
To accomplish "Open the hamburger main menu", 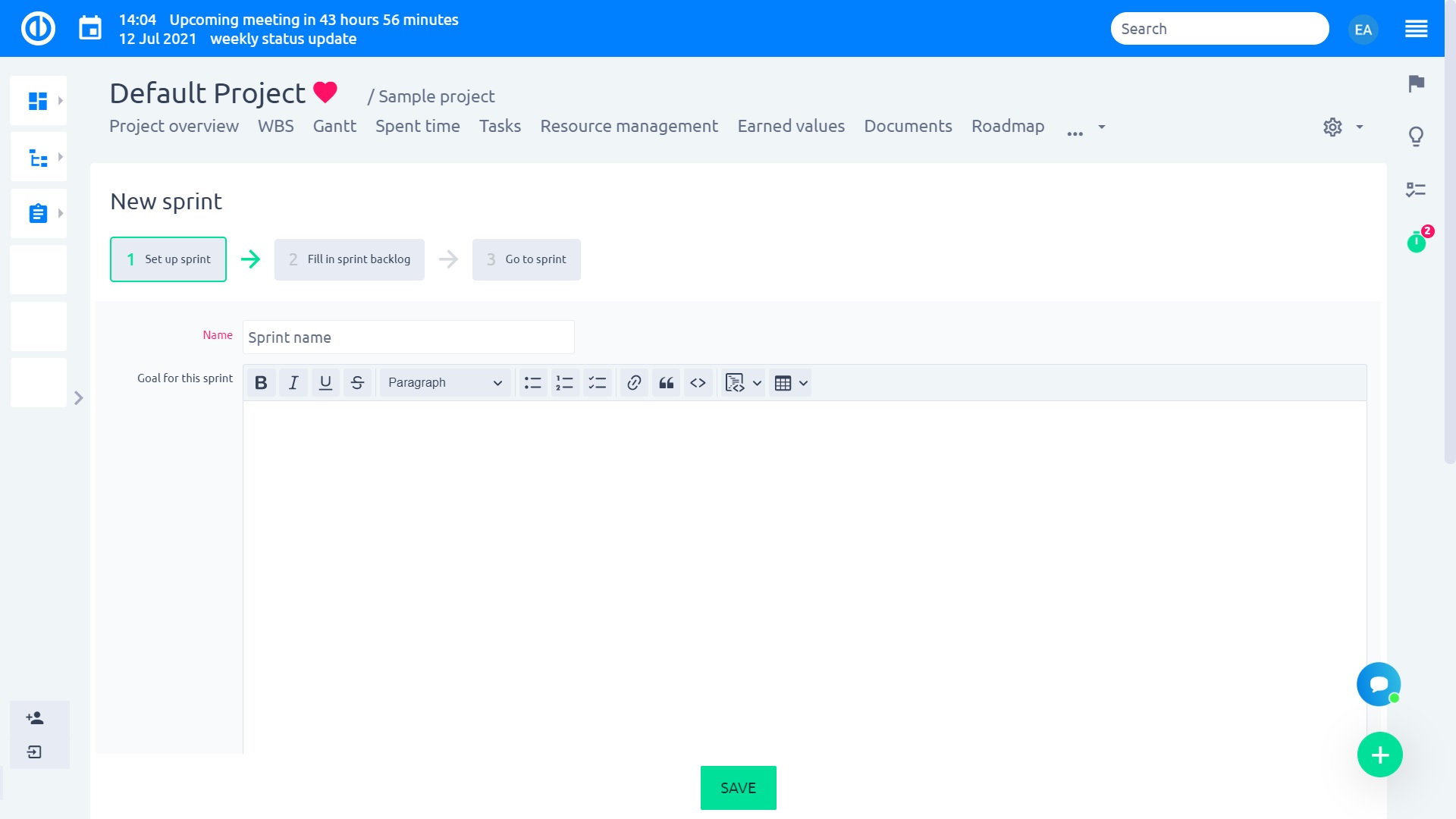I will (x=1416, y=30).
